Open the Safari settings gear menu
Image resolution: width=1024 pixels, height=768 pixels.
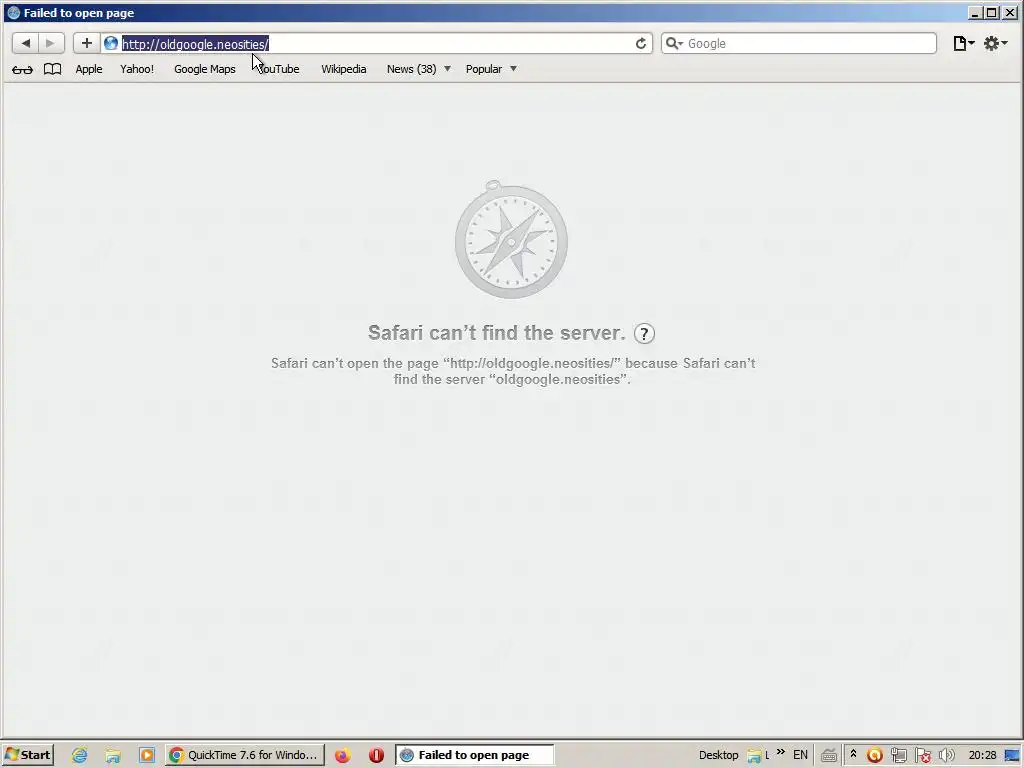point(995,43)
